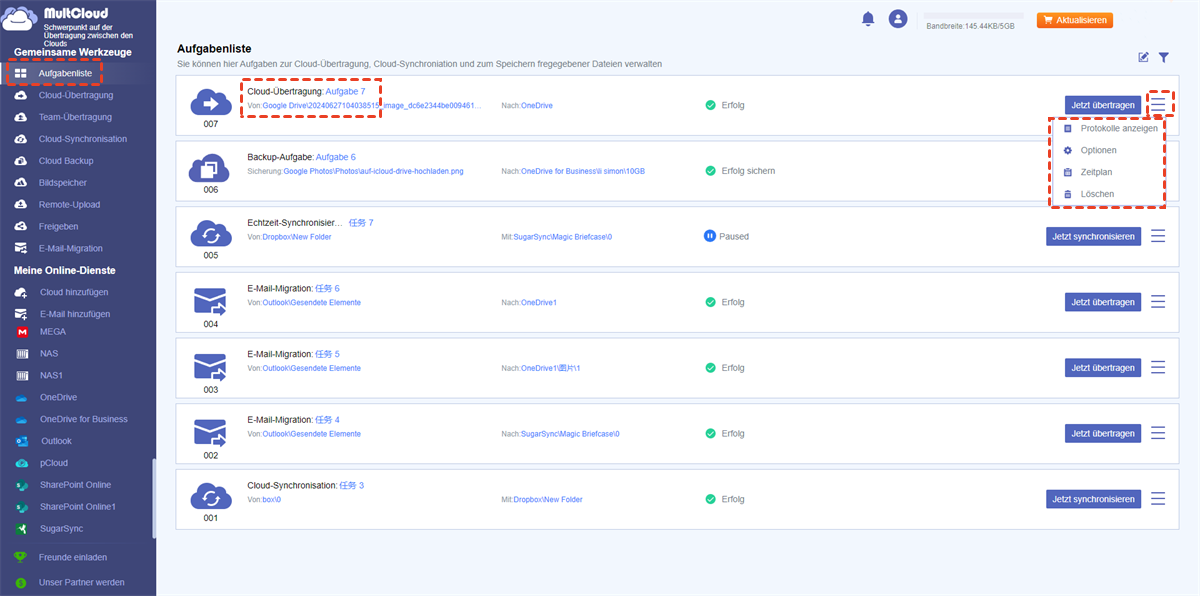Choose Löschen in the dropdown menu
The height and width of the screenshot is (596, 1200).
point(1097,194)
